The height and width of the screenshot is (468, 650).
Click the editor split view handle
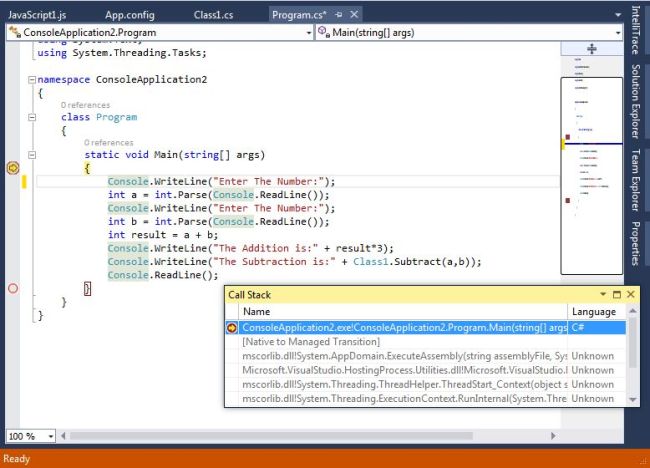[592, 49]
